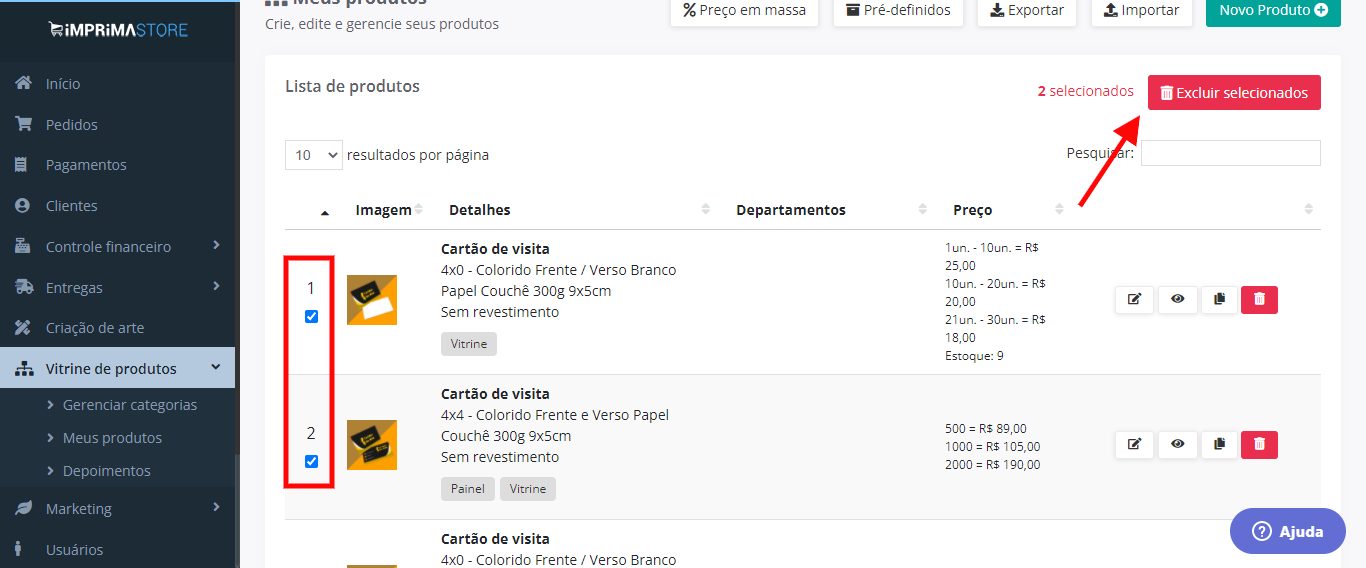Image resolution: width=1366 pixels, height=568 pixels.
Task: Click the eye preview icon for product 2
Action: pyautogui.click(x=1177, y=444)
